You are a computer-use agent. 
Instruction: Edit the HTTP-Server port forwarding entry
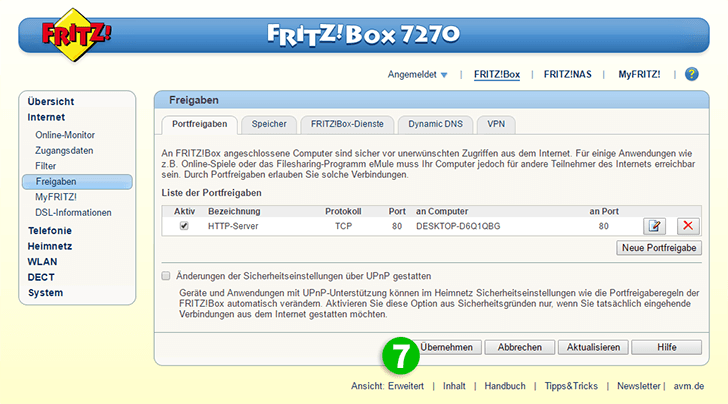pyautogui.click(x=654, y=226)
